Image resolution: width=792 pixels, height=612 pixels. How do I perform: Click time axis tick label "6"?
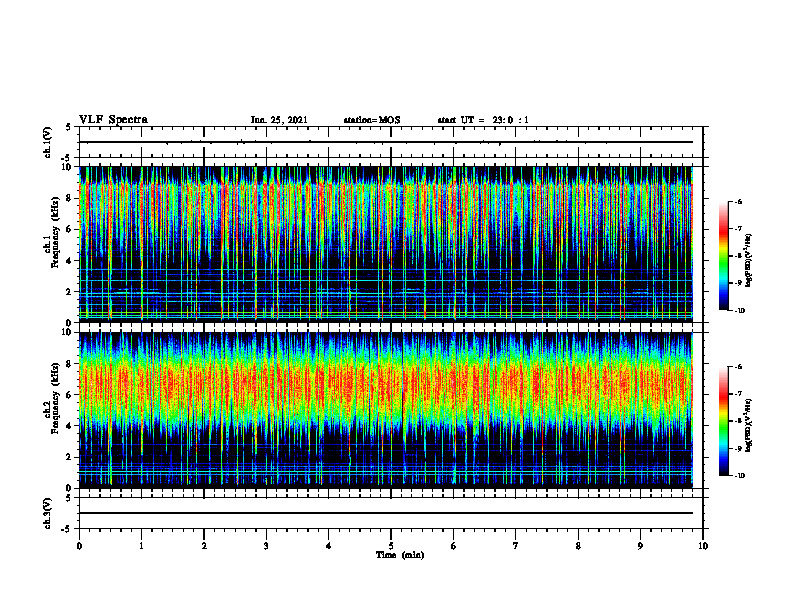[x=454, y=546]
